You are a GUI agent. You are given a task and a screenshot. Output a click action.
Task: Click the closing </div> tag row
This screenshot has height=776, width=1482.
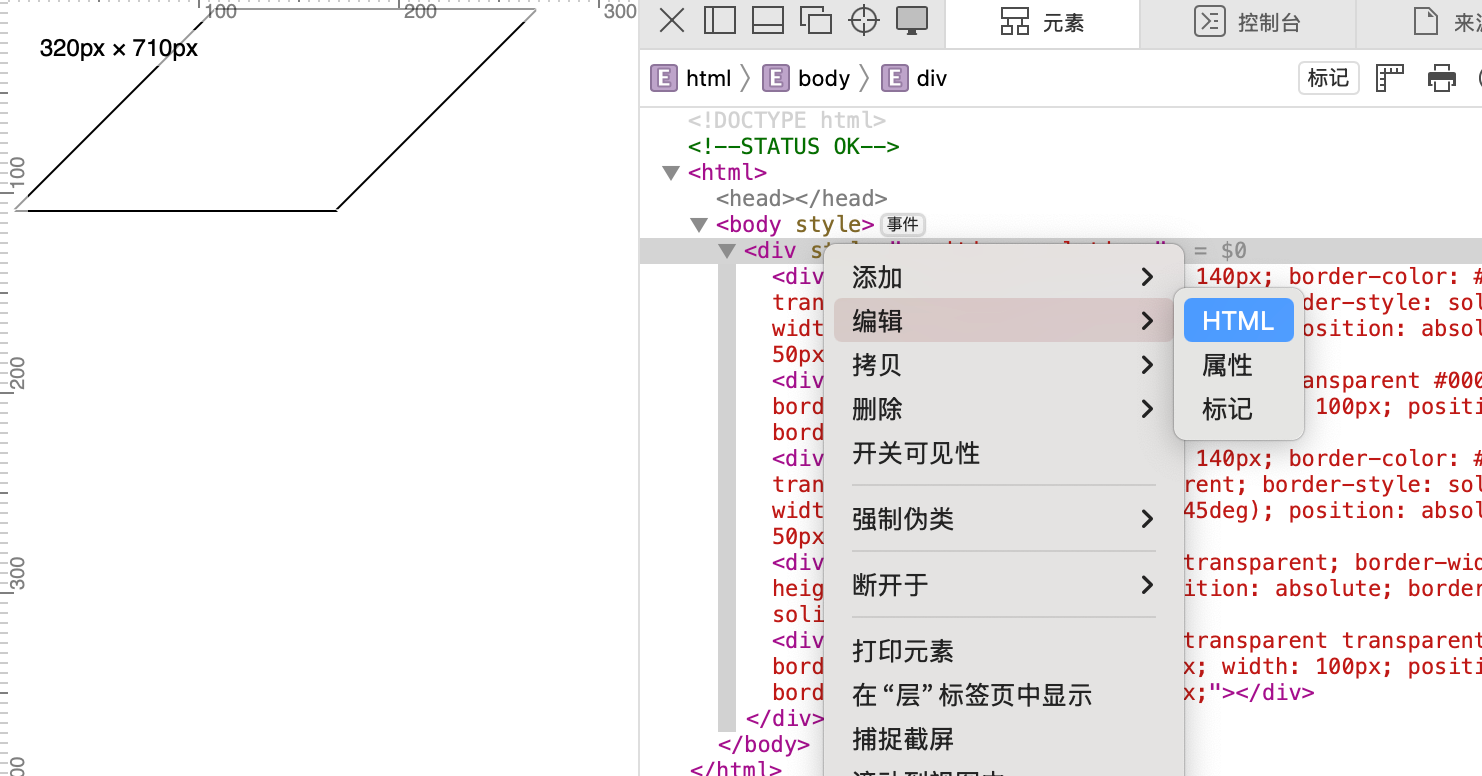pyautogui.click(x=785, y=719)
